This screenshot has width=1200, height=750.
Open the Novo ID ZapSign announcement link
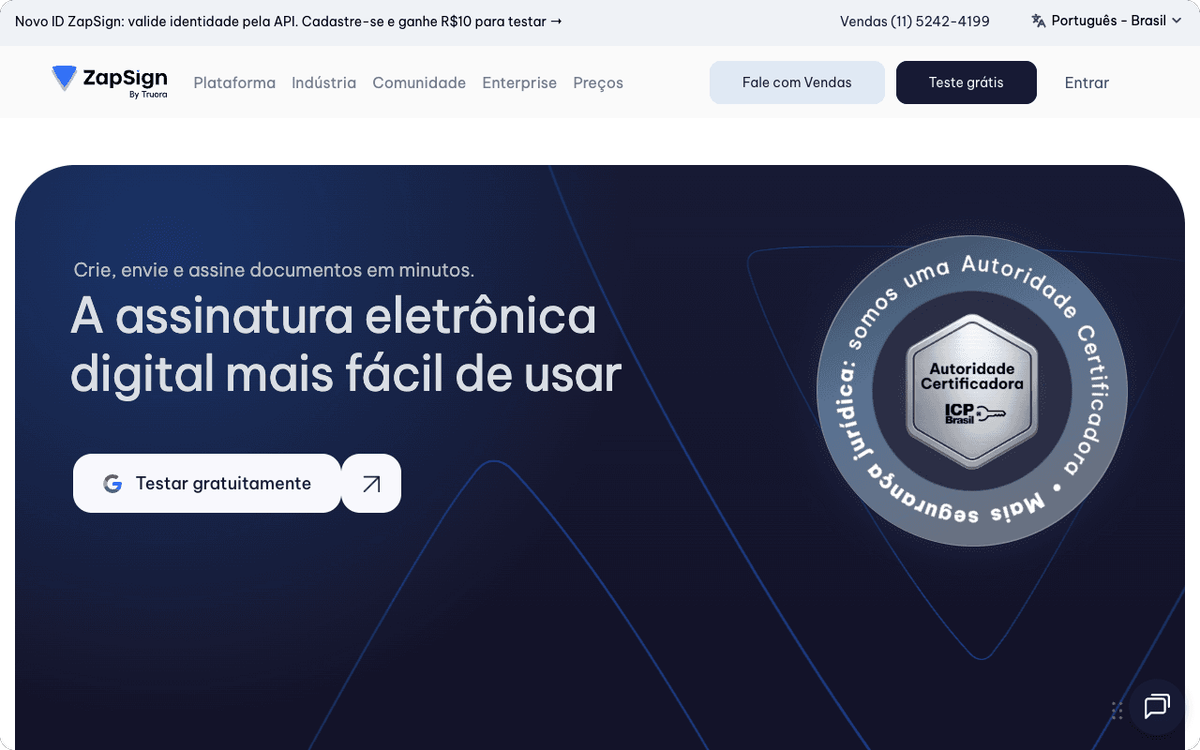288,21
